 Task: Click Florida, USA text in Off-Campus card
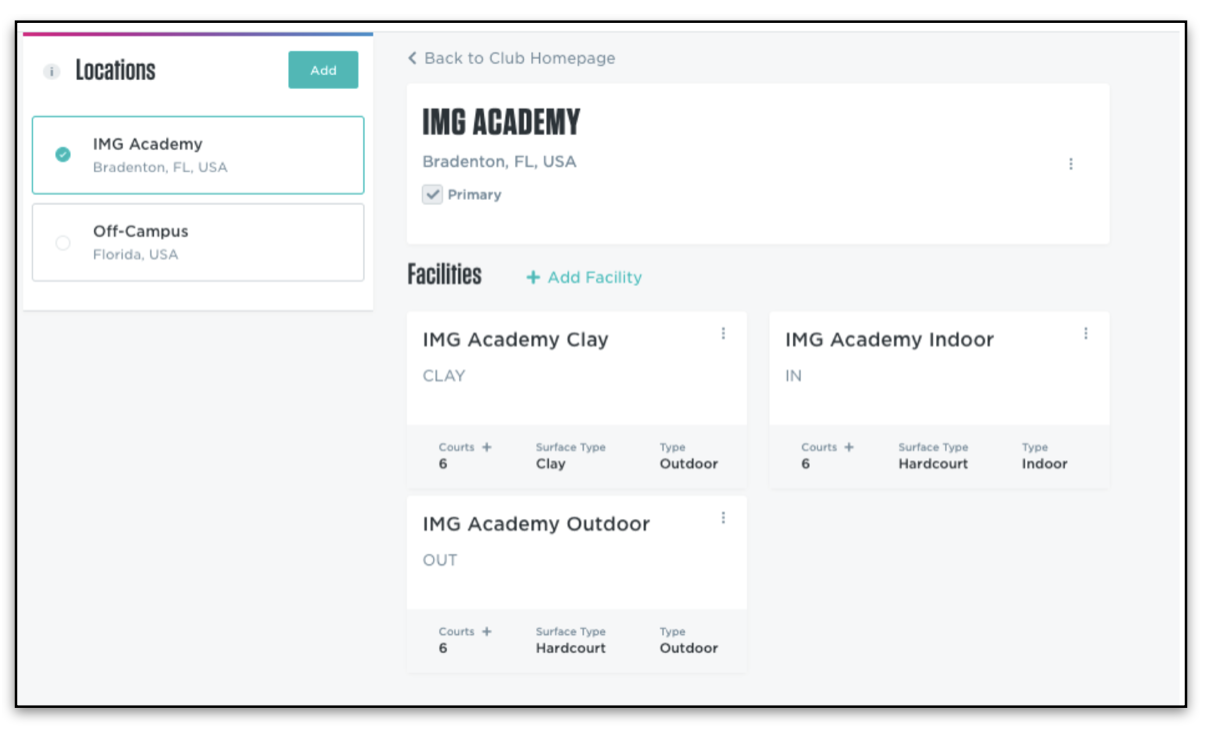click(136, 255)
